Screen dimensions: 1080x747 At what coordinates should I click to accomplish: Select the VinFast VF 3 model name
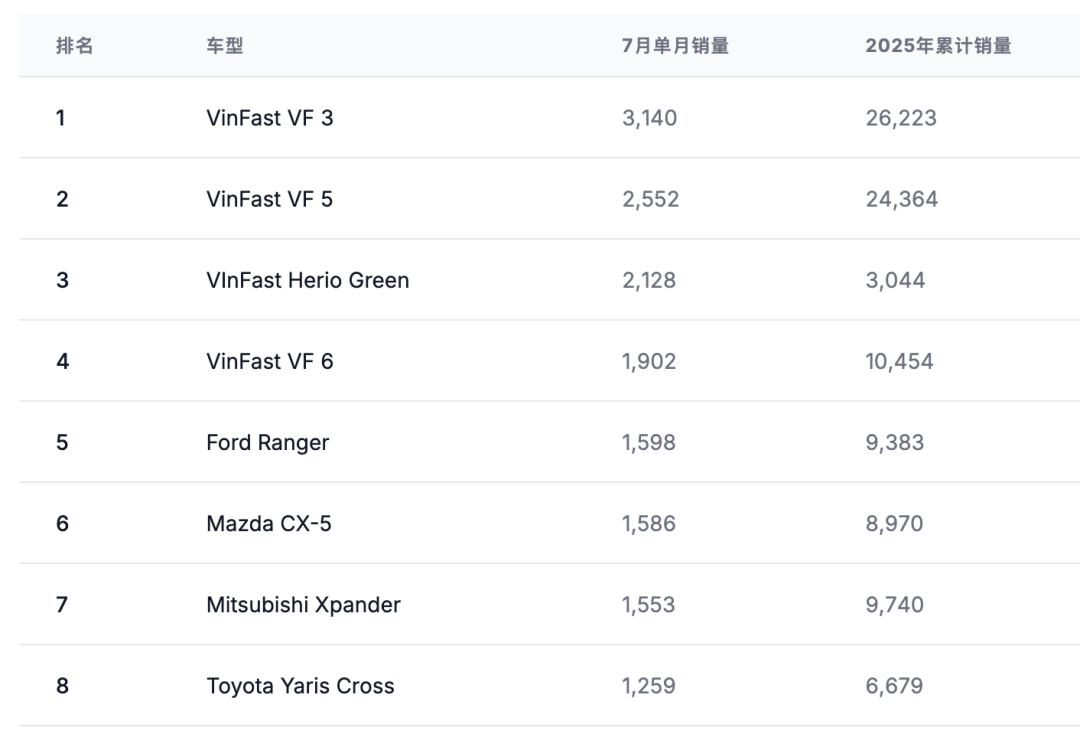pyautogui.click(x=270, y=118)
